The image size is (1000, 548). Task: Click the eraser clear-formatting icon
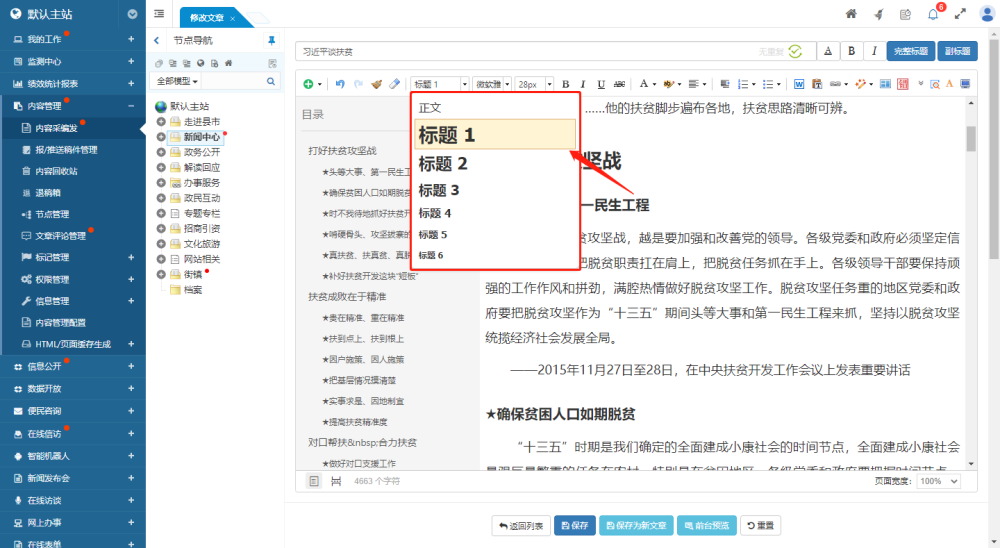pyautogui.click(x=394, y=84)
